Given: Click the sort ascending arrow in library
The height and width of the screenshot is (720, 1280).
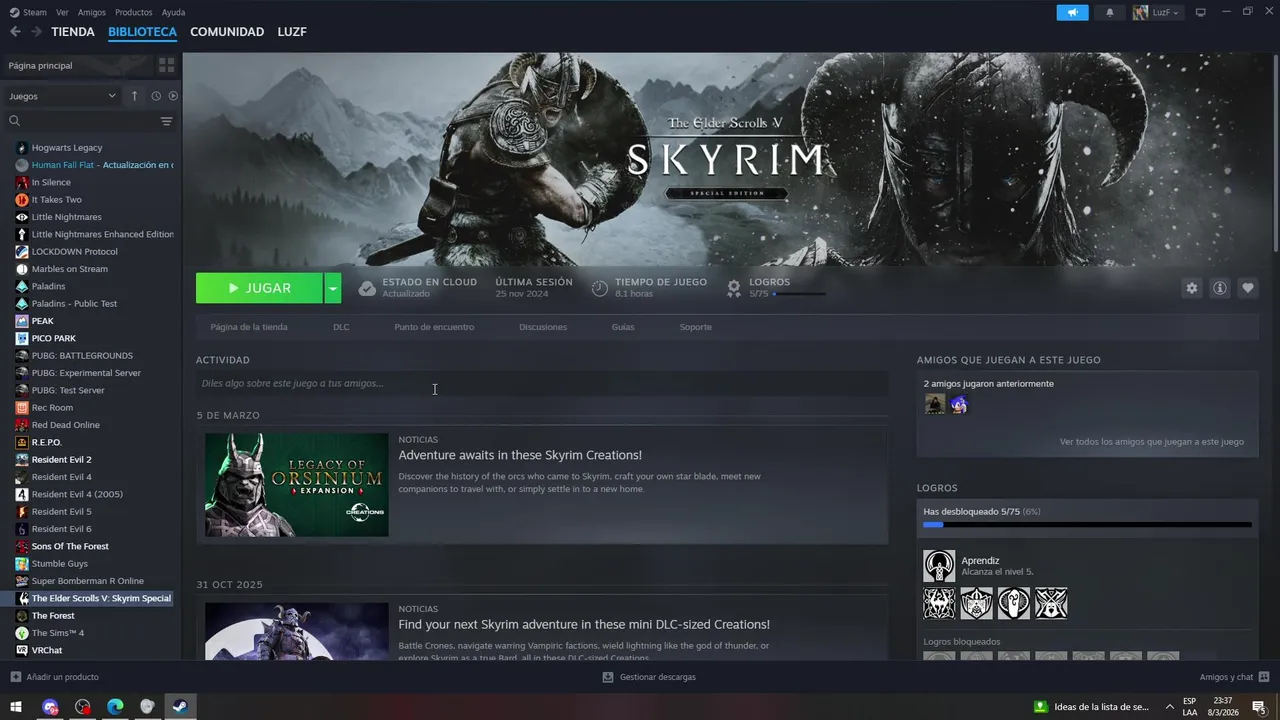Looking at the screenshot, I should (x=134, y=96).
